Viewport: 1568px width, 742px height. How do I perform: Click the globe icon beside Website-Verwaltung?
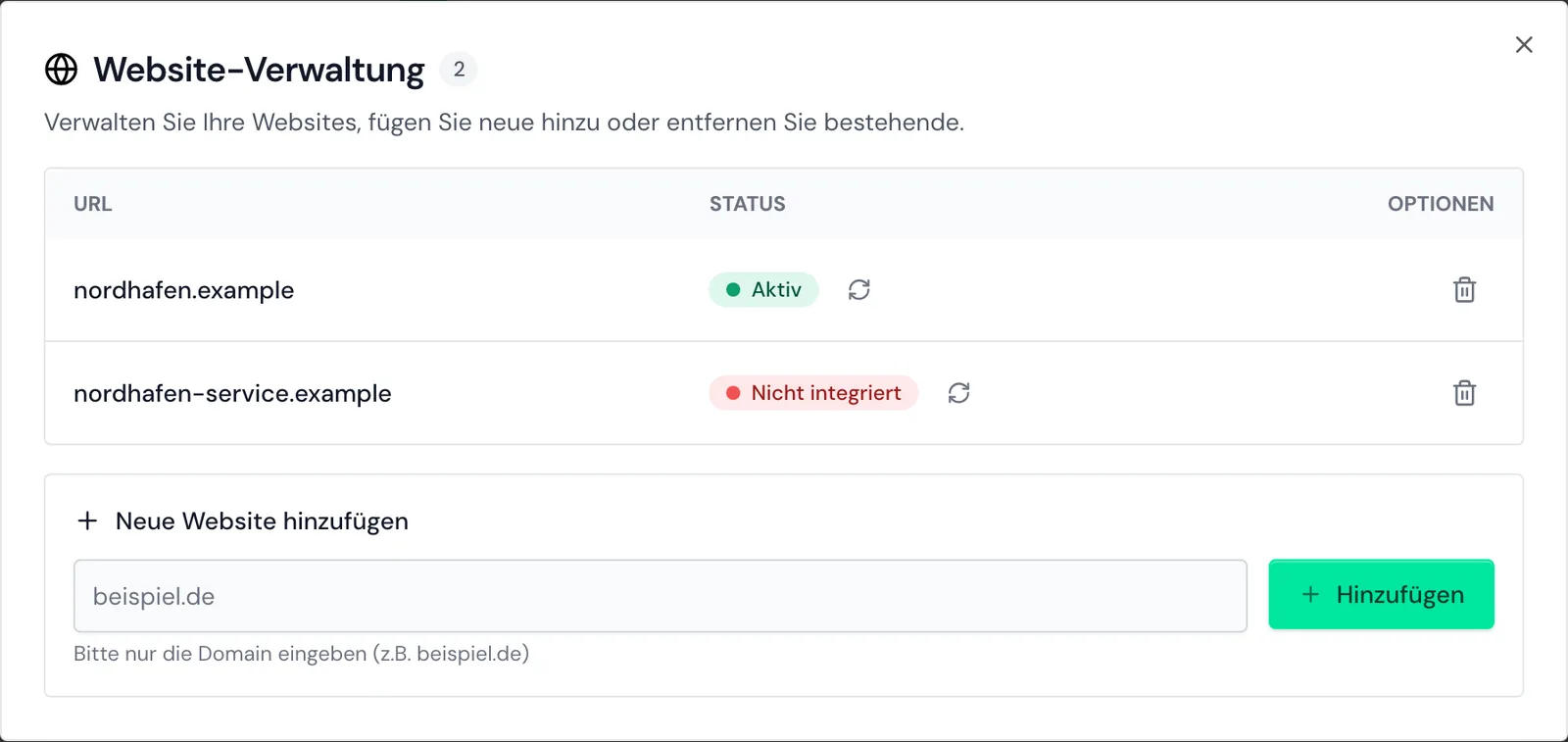(x=61, y=70)
